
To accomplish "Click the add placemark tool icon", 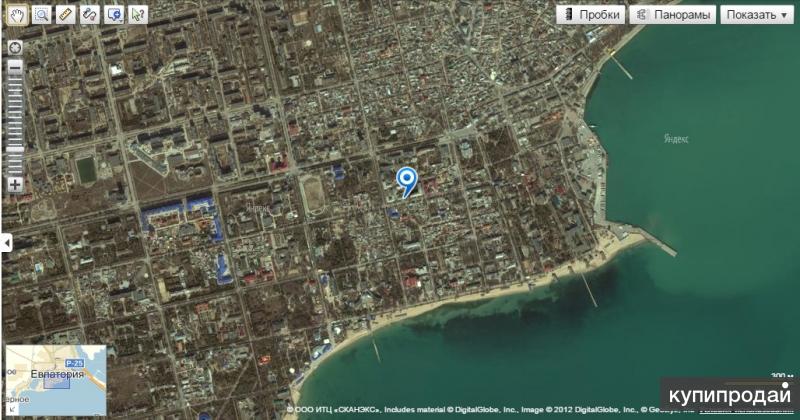I will coord(113,15).
